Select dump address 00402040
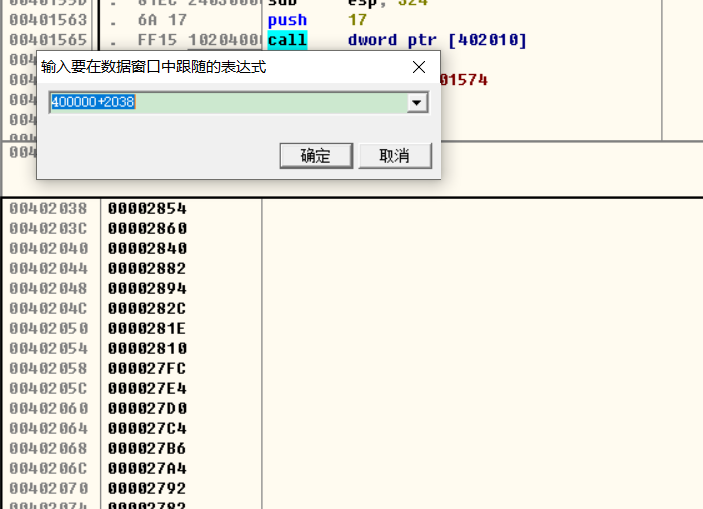This screenshot has width=703, height=509. (48, 248)
